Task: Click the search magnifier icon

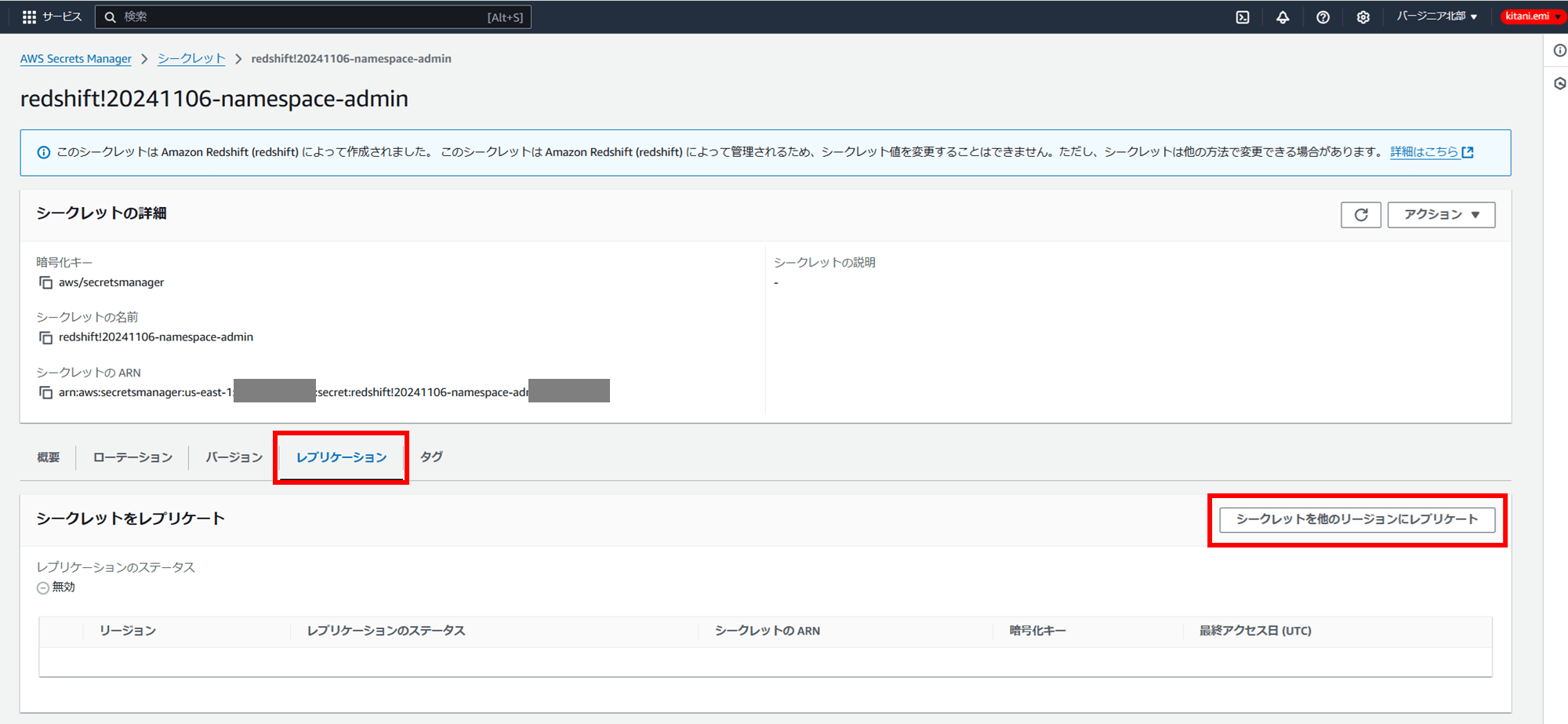Action: coord(111,16)
